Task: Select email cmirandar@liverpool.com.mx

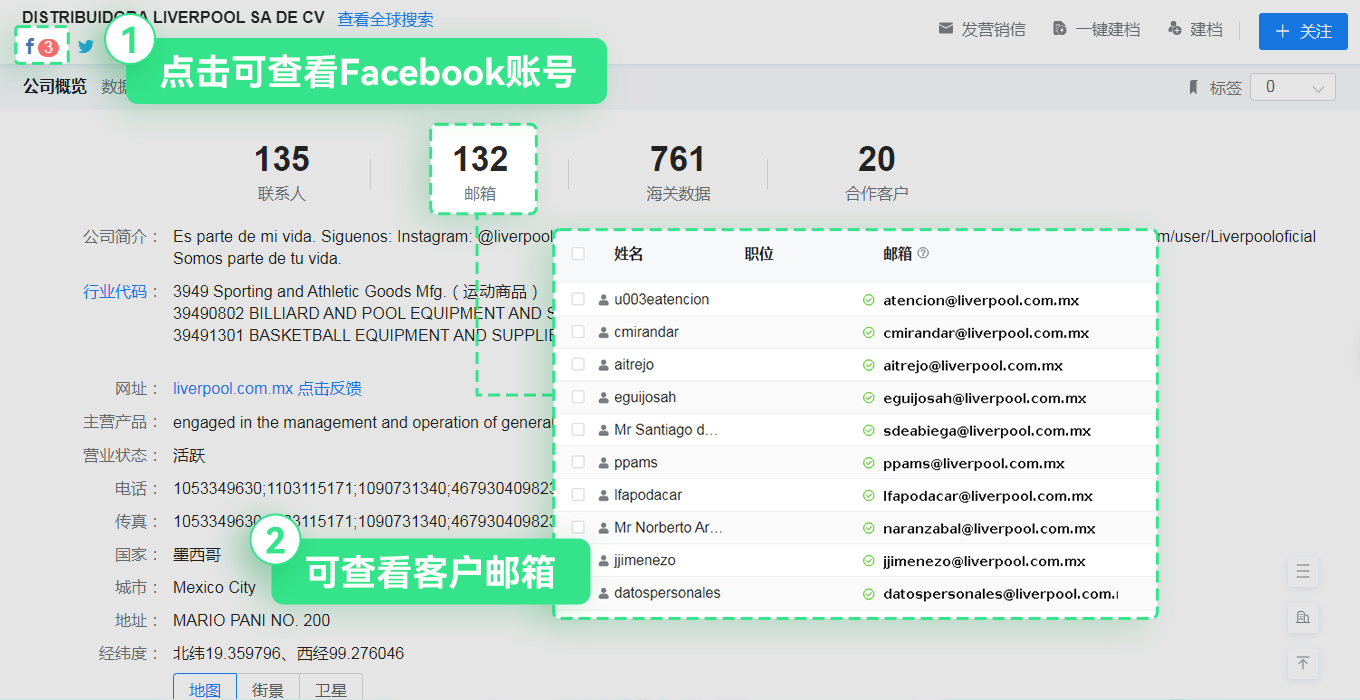Action: [x=986, y=333]
